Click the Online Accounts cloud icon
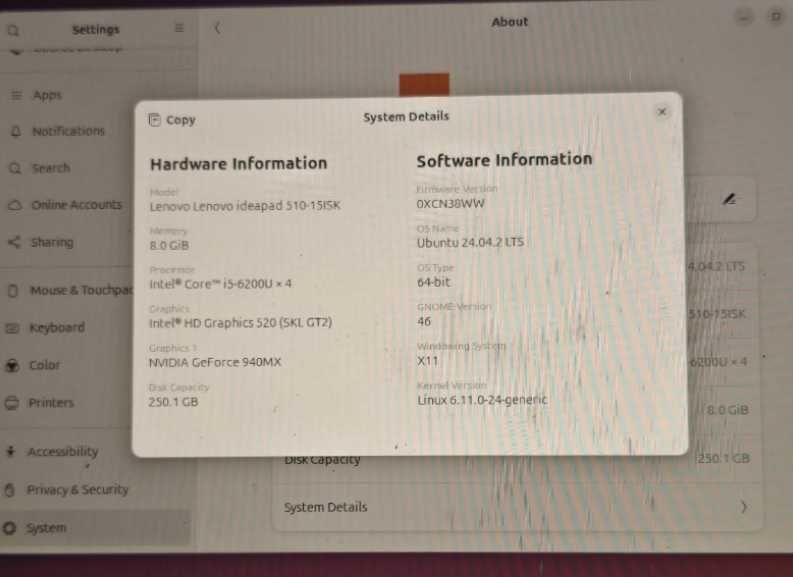Viewport: 793px width, 577px height. click(15, 205)
